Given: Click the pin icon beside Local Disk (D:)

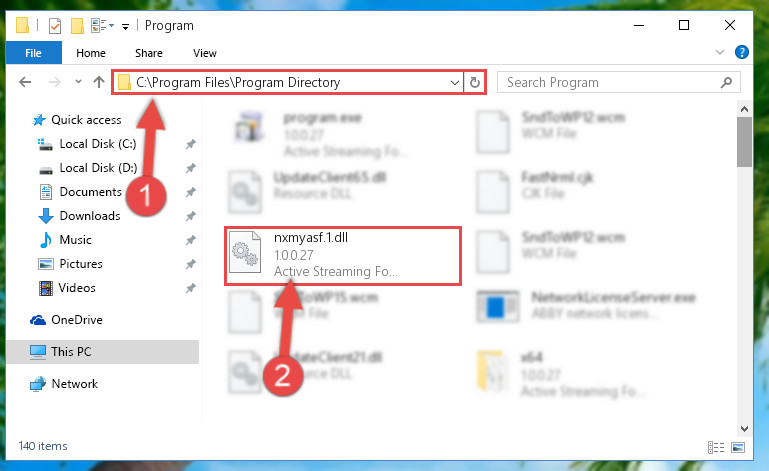Looking at the screenshot, I should (191, 168).
